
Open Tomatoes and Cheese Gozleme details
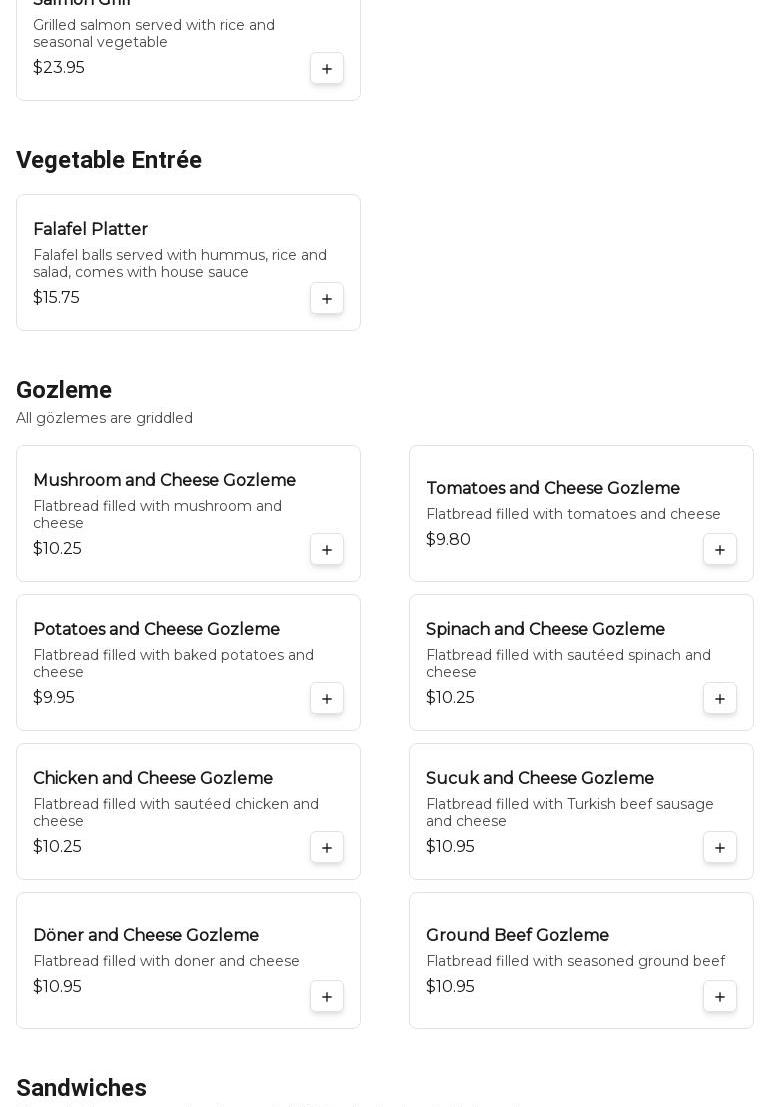click(553, 489)
